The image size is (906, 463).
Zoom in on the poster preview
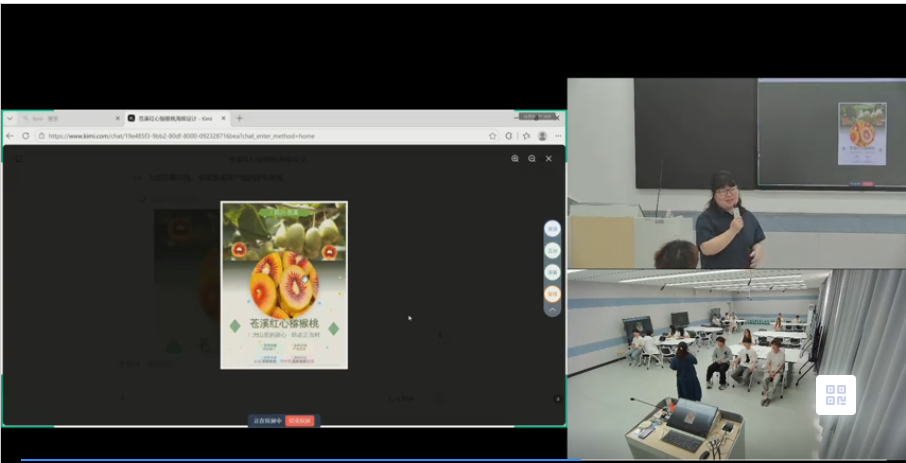pos(515,158)
